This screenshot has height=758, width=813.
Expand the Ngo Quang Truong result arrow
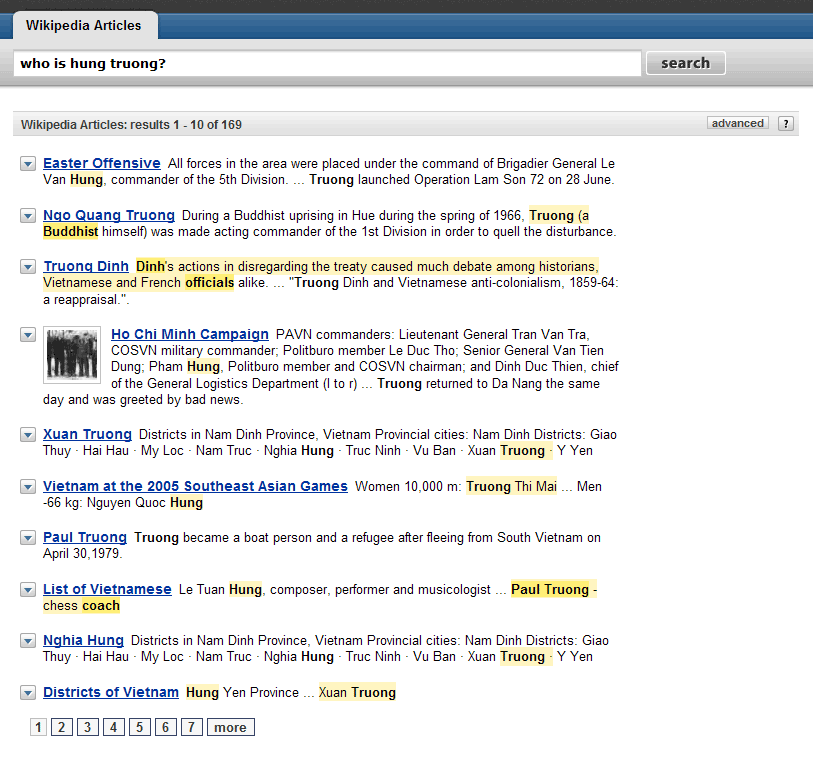click(28, 216)
